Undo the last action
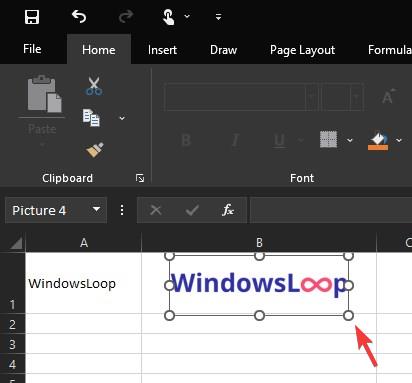The height and width of the screenshot is (383, 412). (x=79, y=16)
